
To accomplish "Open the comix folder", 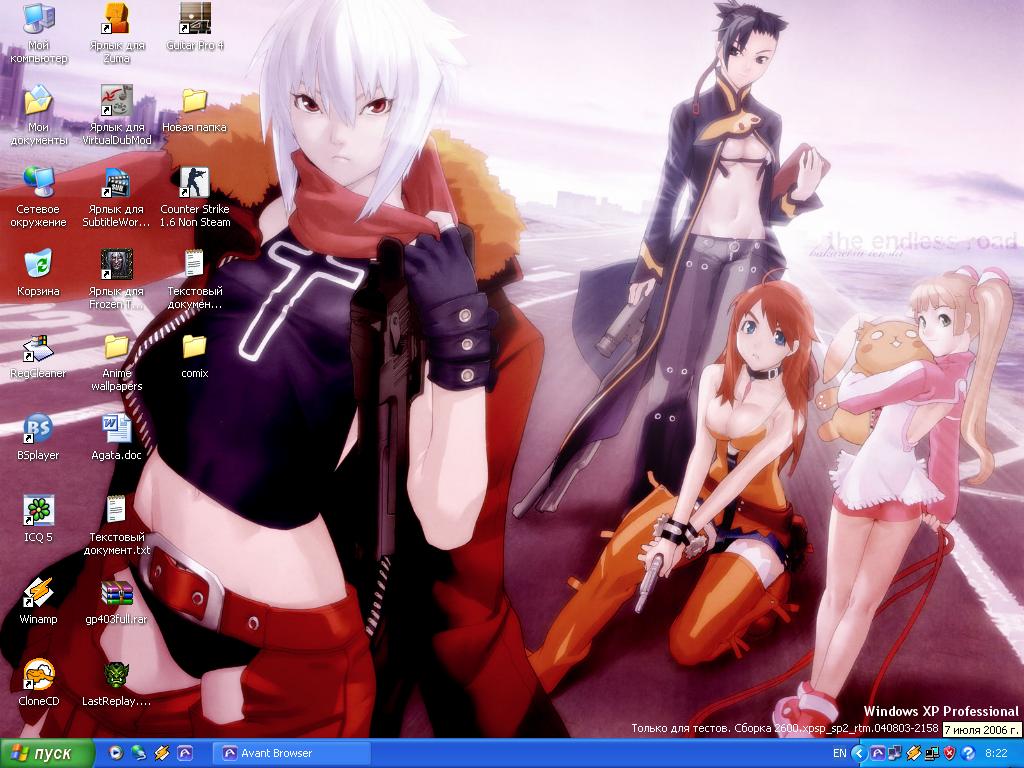I will 195,347.
